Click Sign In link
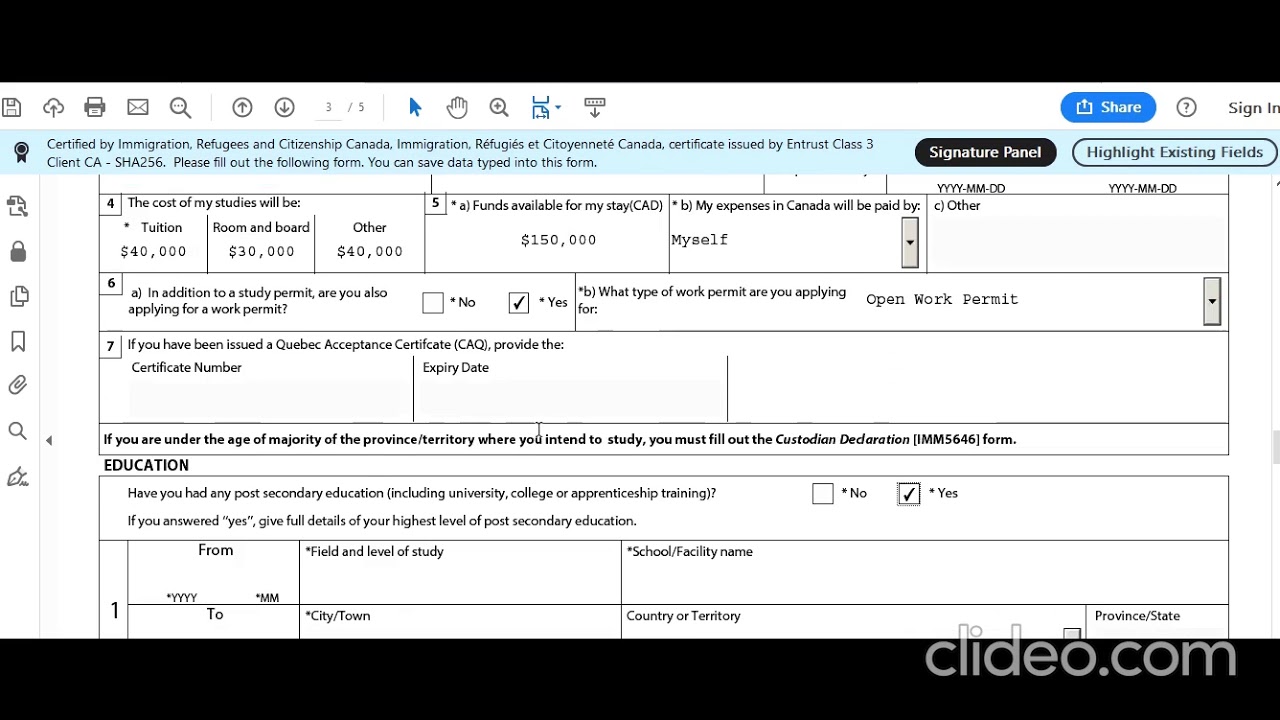This screenshot has width=1280, height=720. 1254,108
